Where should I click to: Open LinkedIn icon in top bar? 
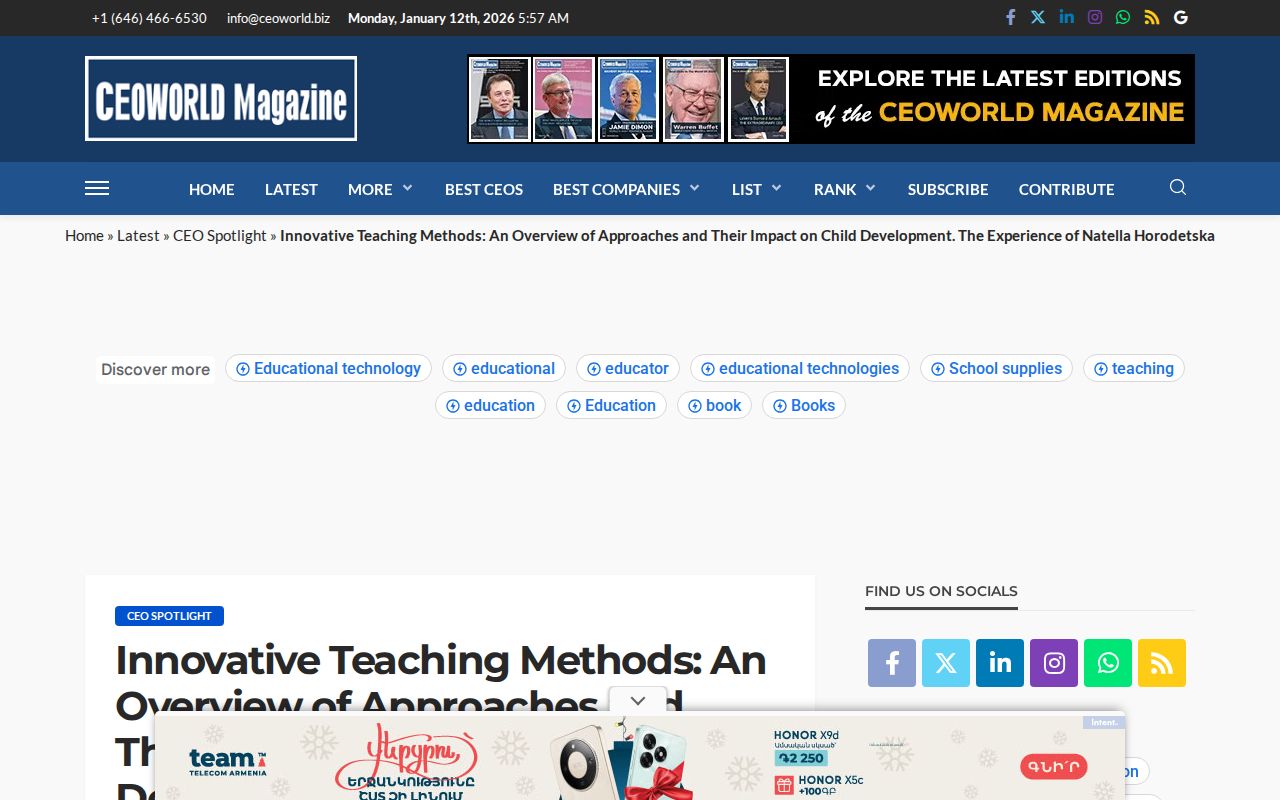[1066, 17]
